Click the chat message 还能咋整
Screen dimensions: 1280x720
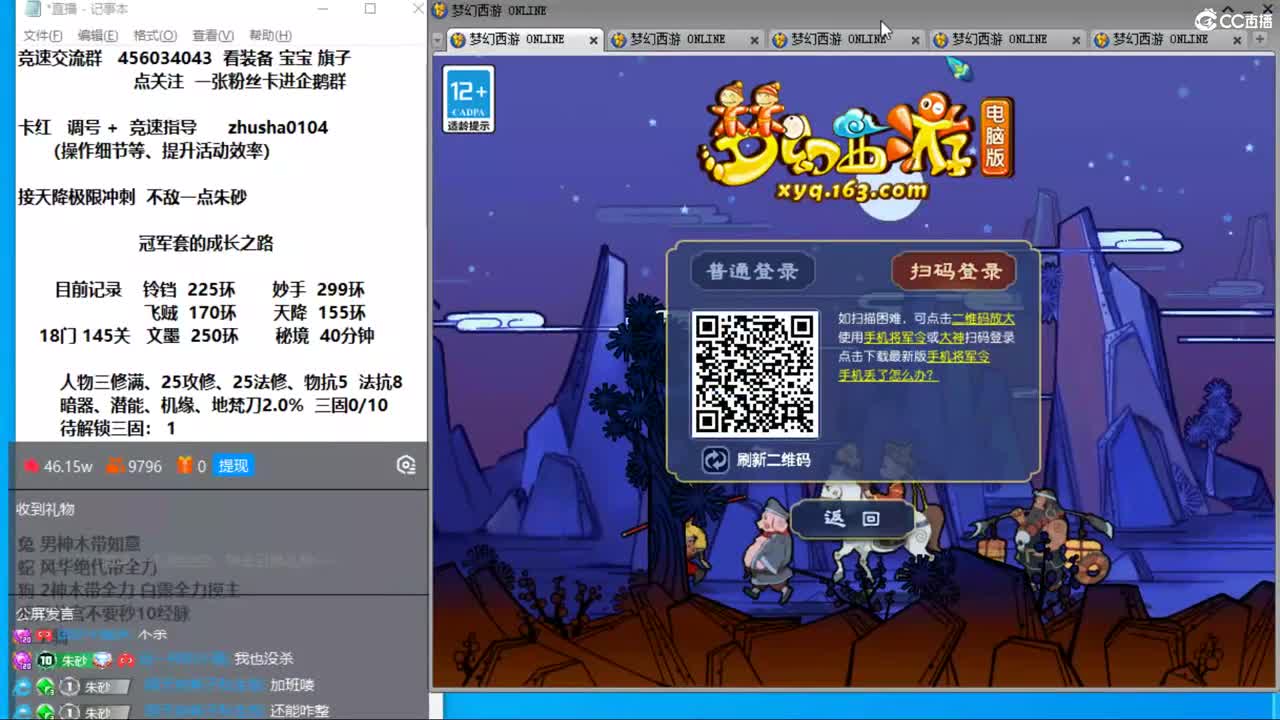pos(299,712)
